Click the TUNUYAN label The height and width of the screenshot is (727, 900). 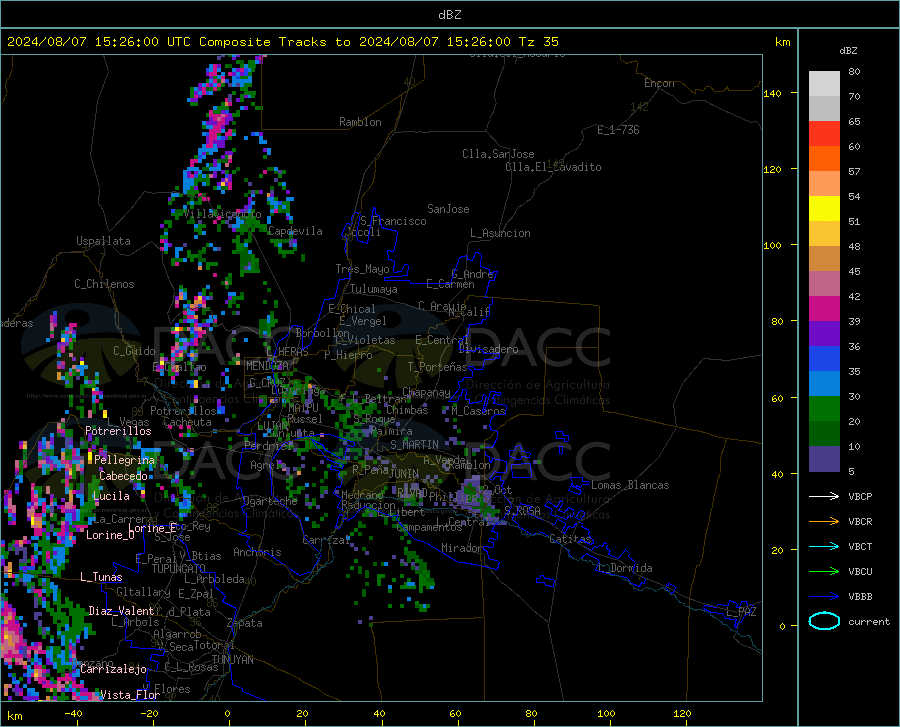click(x=232, y=660)
